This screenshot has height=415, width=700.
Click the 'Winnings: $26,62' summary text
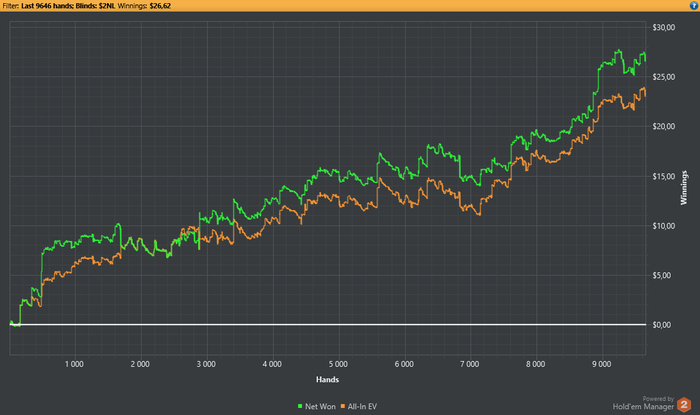[144, 6]
